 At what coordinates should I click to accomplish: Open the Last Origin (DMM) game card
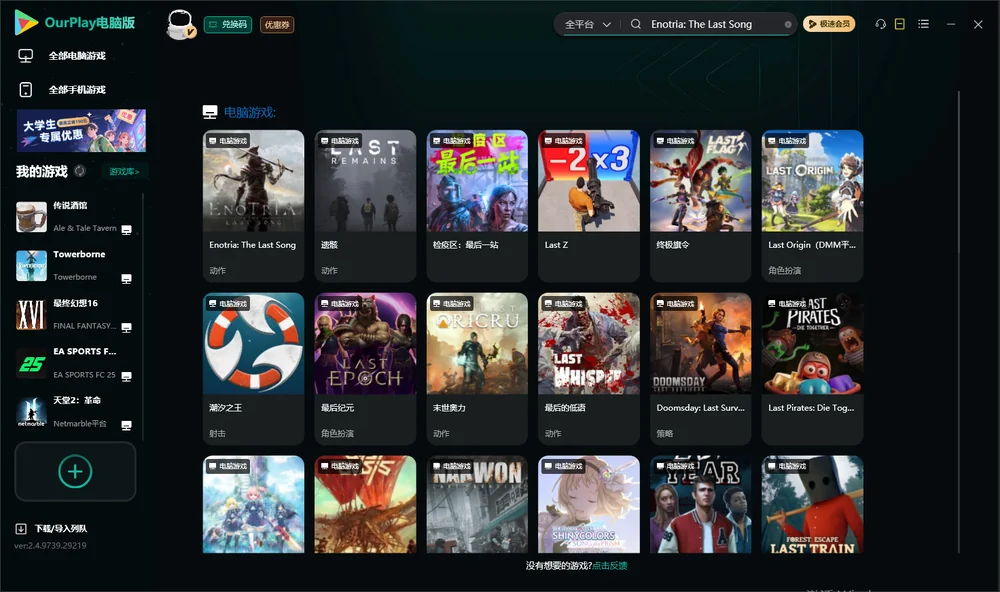click(812, 205)
